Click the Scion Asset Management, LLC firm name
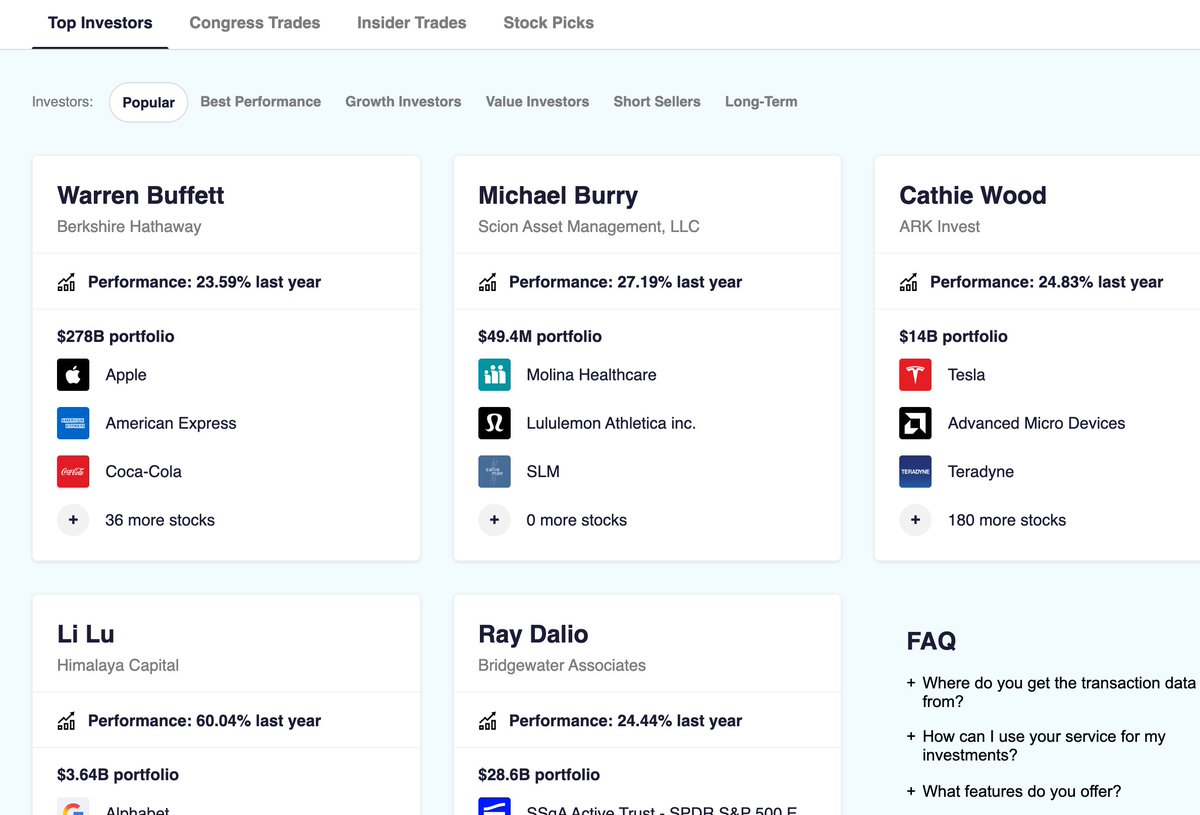The height and width of the screenshot is (815, 1200). 589,226
